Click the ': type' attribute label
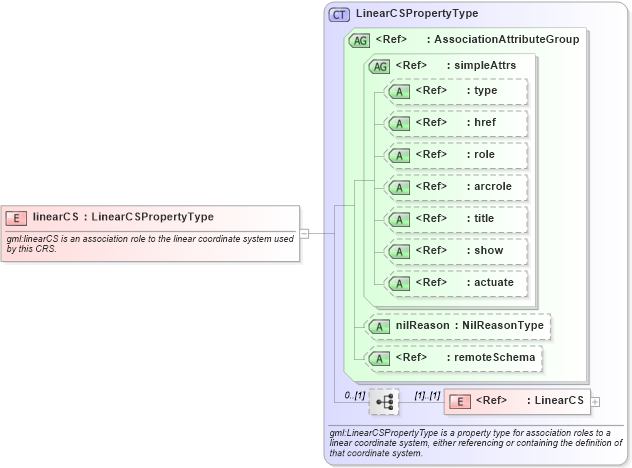This screenshot has width=632, height=468. pyautogui.click(x=482, y=90)
